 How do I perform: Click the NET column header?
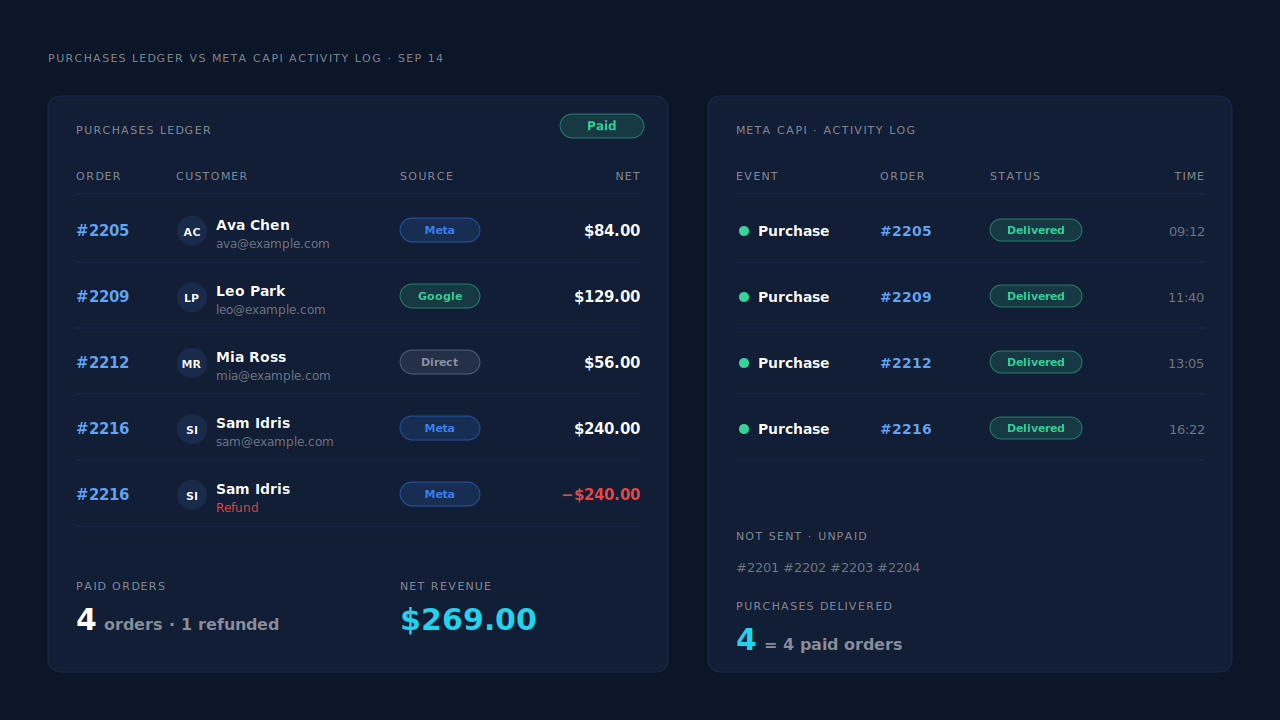click(x=628, y=176)
